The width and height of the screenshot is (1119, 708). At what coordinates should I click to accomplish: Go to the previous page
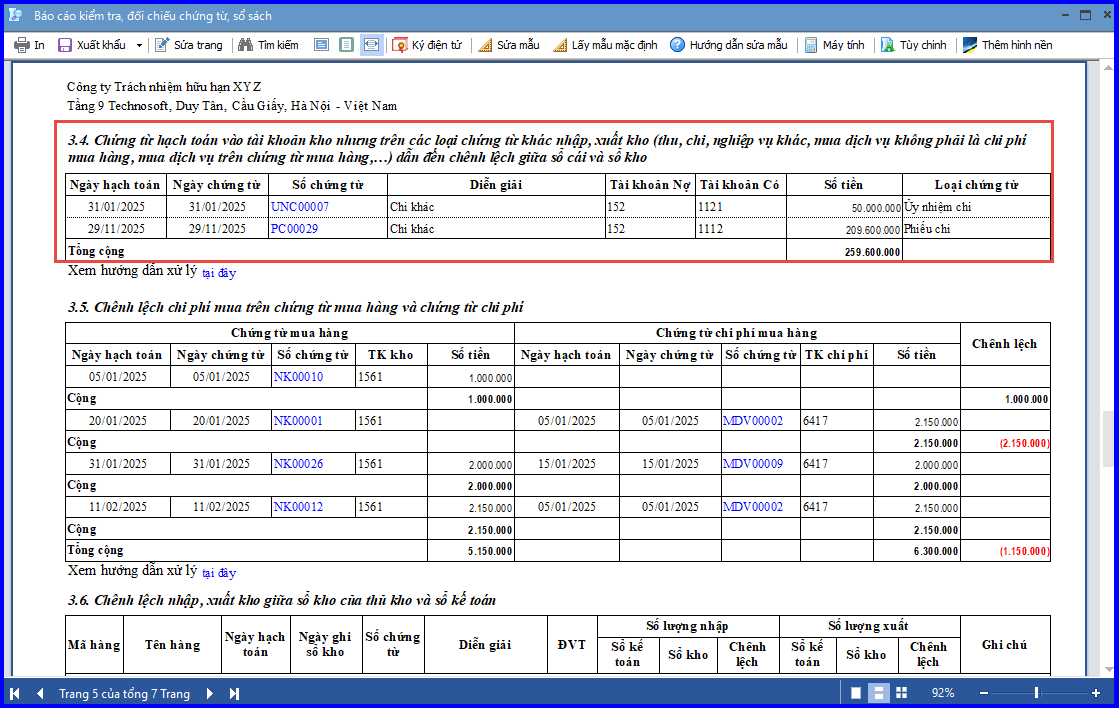(40, 693)
